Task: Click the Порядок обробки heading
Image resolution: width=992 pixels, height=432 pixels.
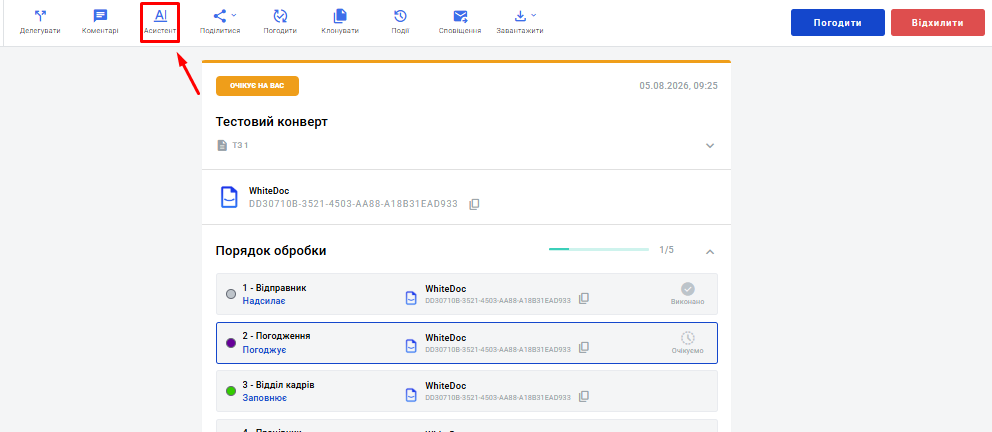Action: pyautogui.click(x=271, y=251)
